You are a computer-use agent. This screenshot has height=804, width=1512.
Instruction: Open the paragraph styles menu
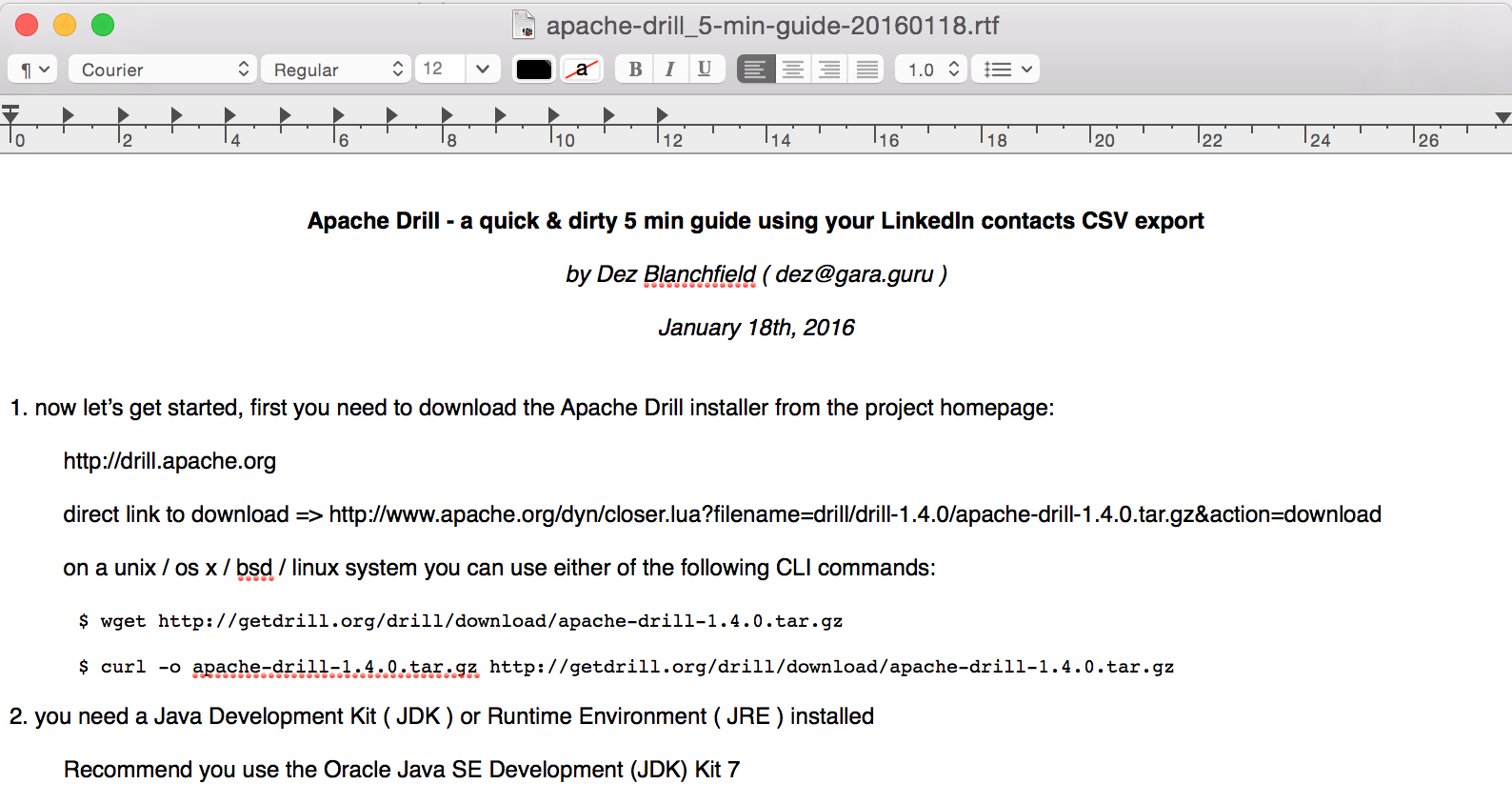pos(33,70)
